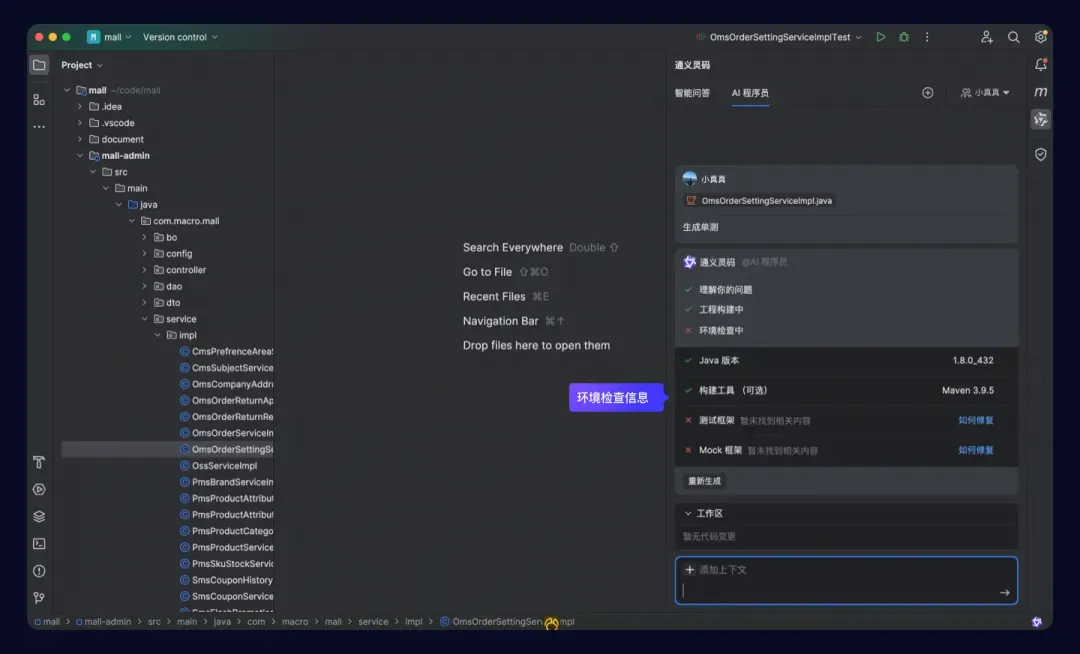Click service in breadcrumb bar
Image resolution: width=1080 pixels, height=654 pixels.
tap(373, 622)
